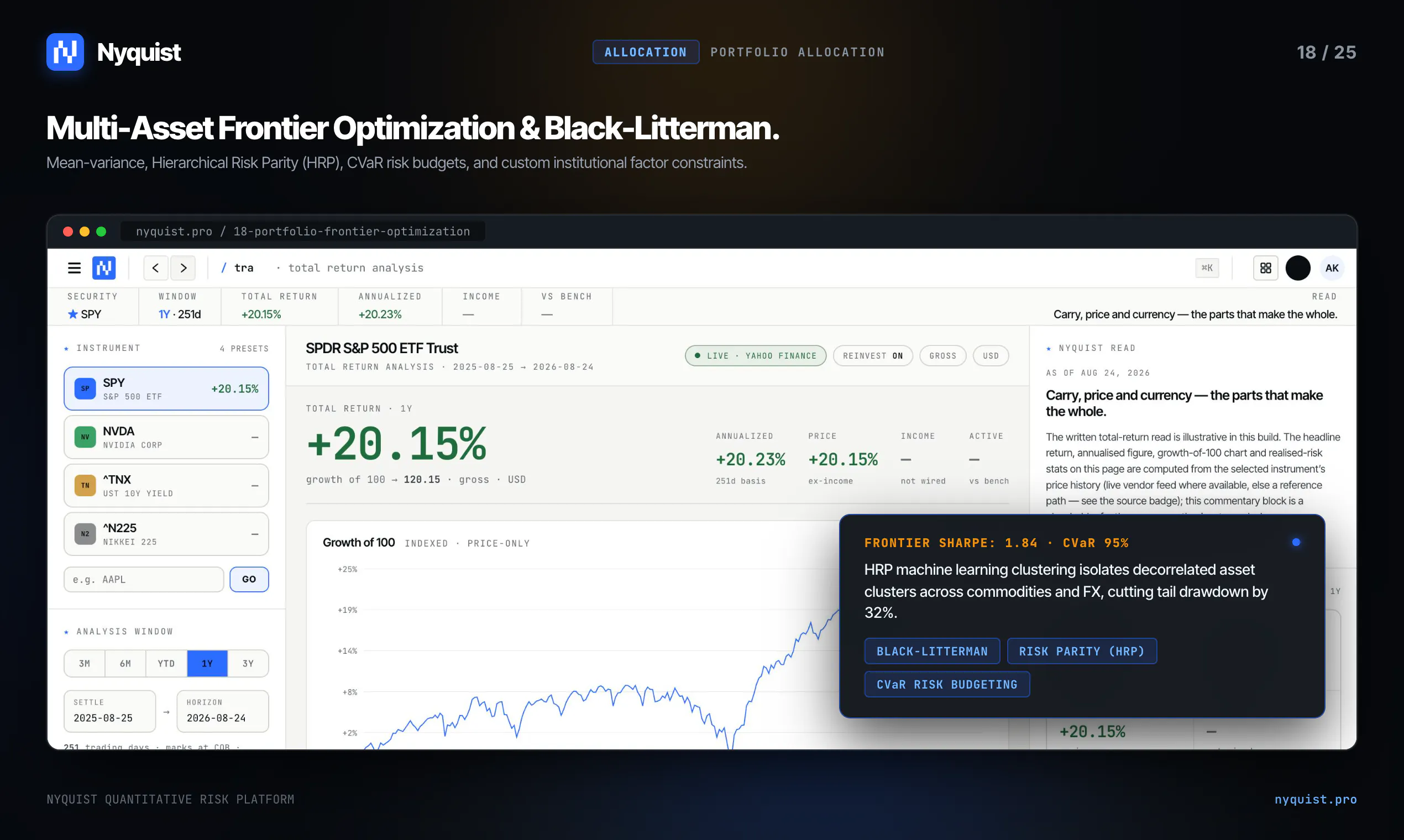Go forward with the right chevron button

pyautogui.click(x=184, y=267)
